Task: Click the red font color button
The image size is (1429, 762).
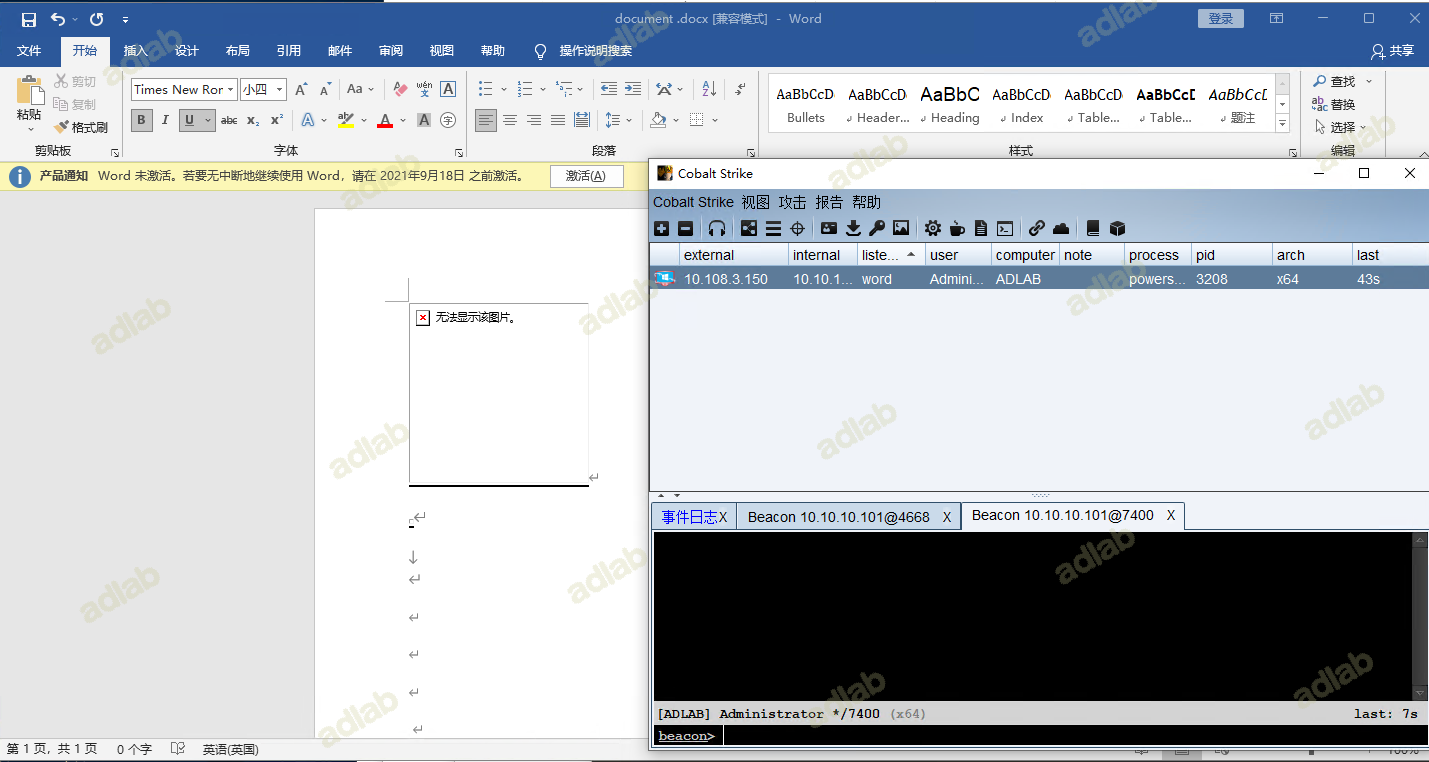Action: (385, 120)
